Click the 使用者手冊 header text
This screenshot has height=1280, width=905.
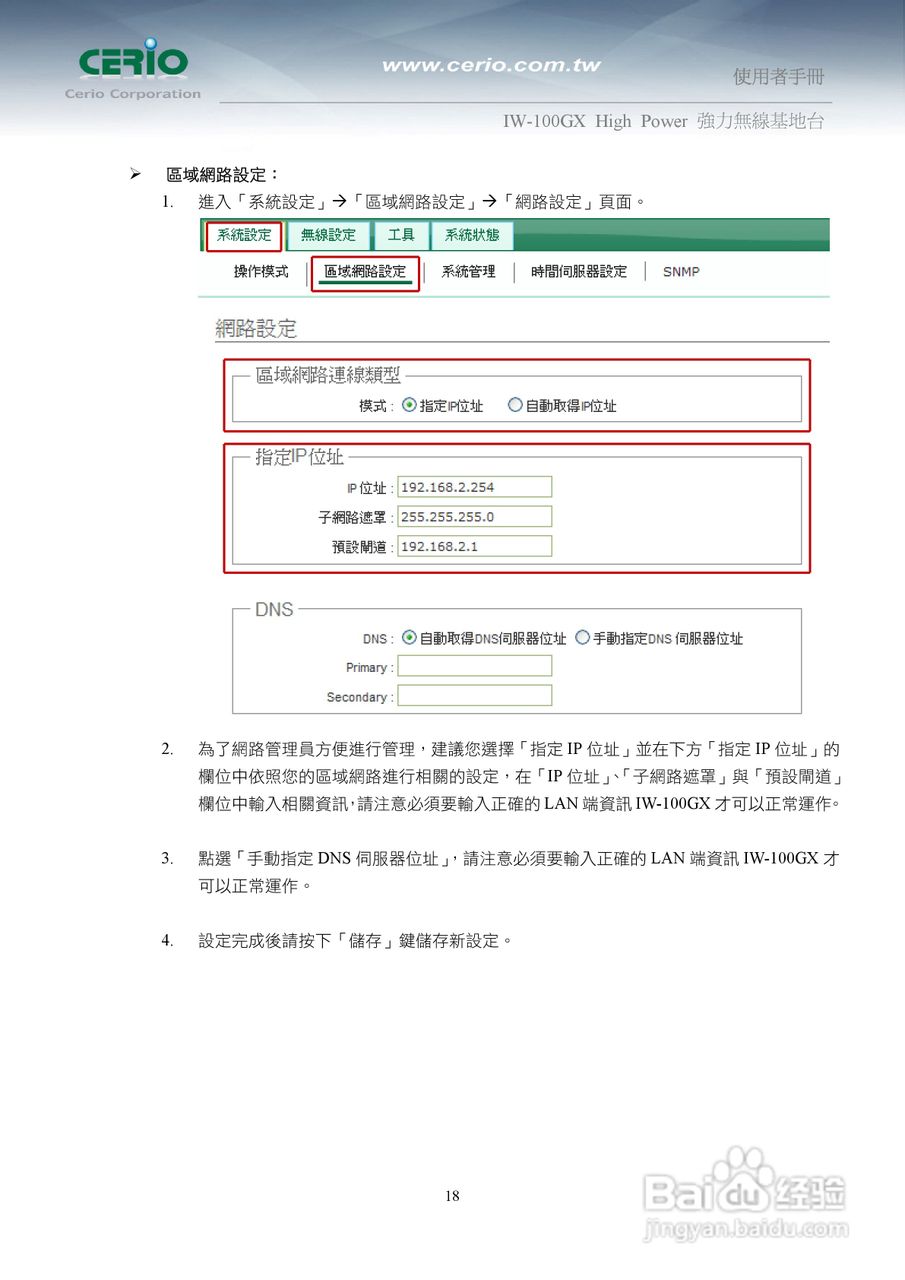point(779,77)
